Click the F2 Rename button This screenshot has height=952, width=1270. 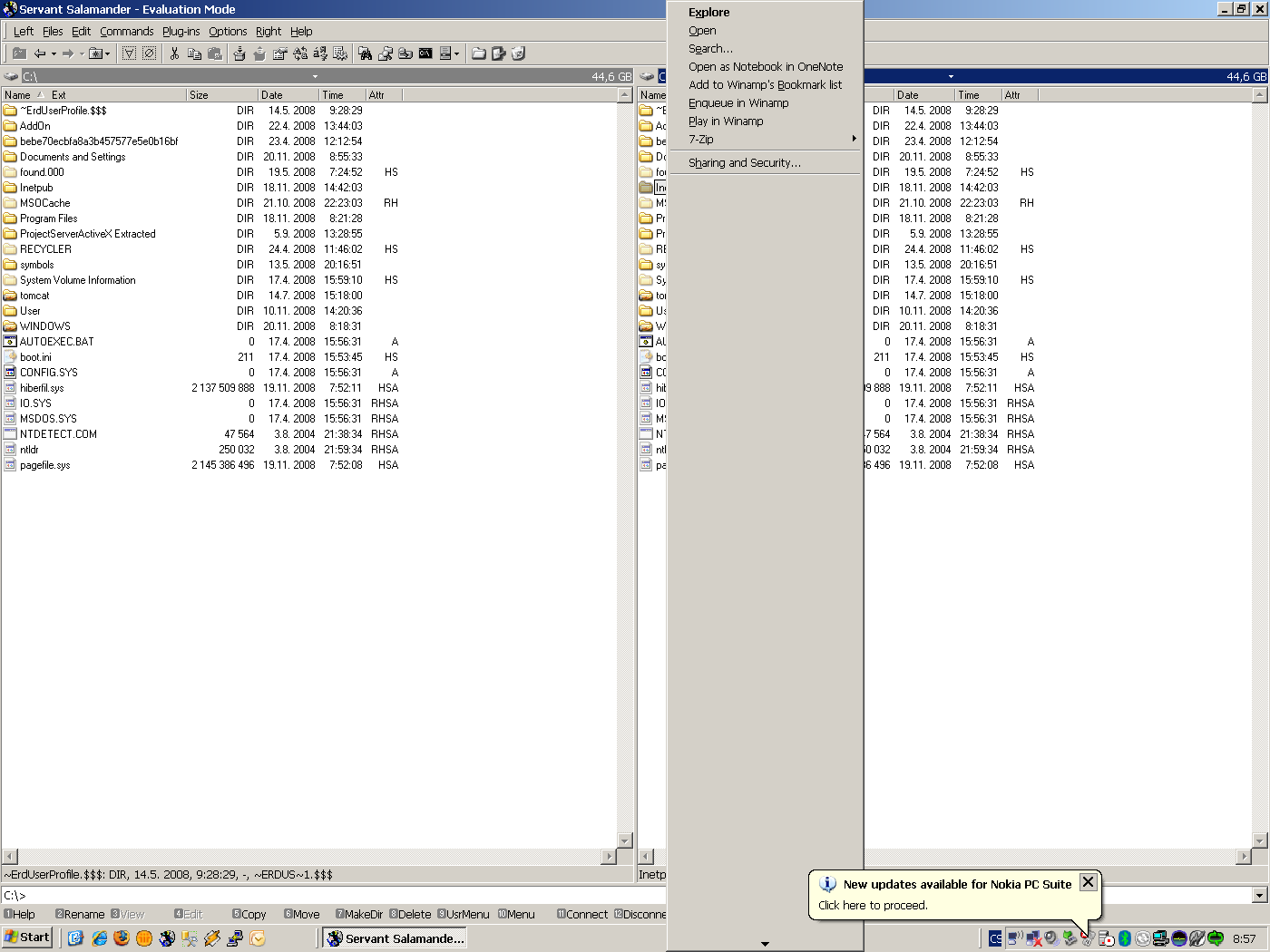tap(80, 914)
